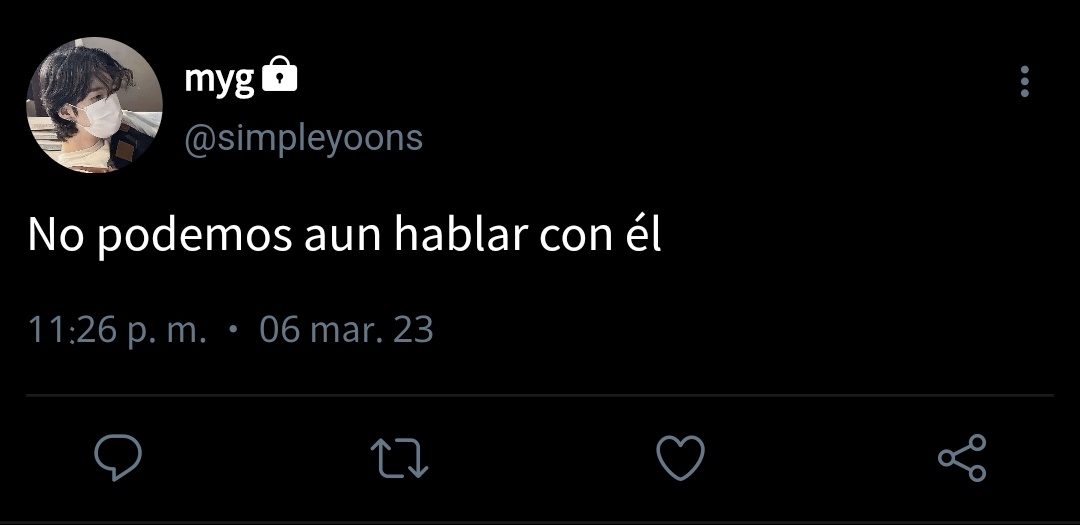This screenshot has height=525, width=1080.
Task: Open the masked person profile picture
Action: click(x=94, y=105)
